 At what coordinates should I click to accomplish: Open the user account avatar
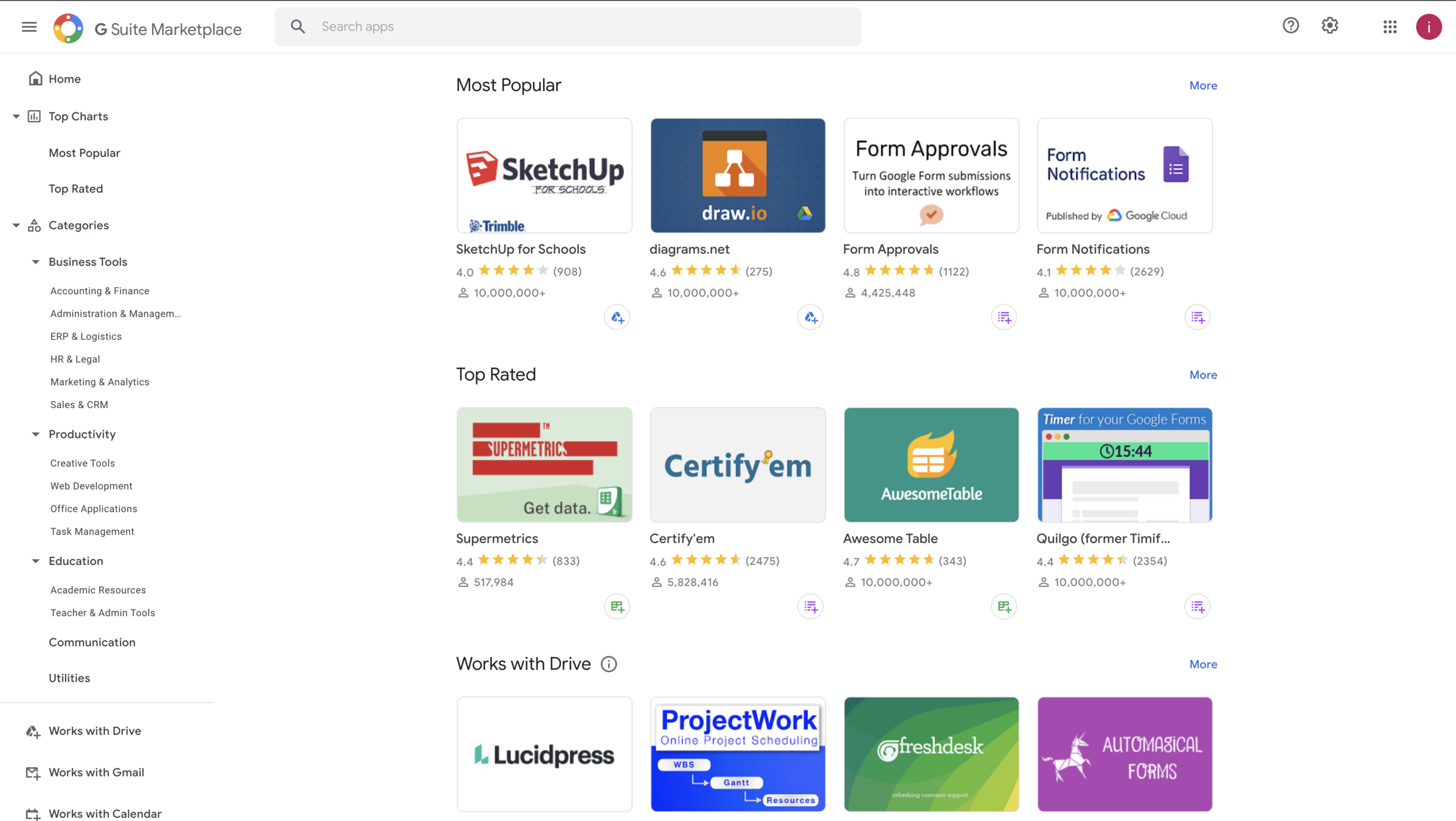[x=1429, y=27]
